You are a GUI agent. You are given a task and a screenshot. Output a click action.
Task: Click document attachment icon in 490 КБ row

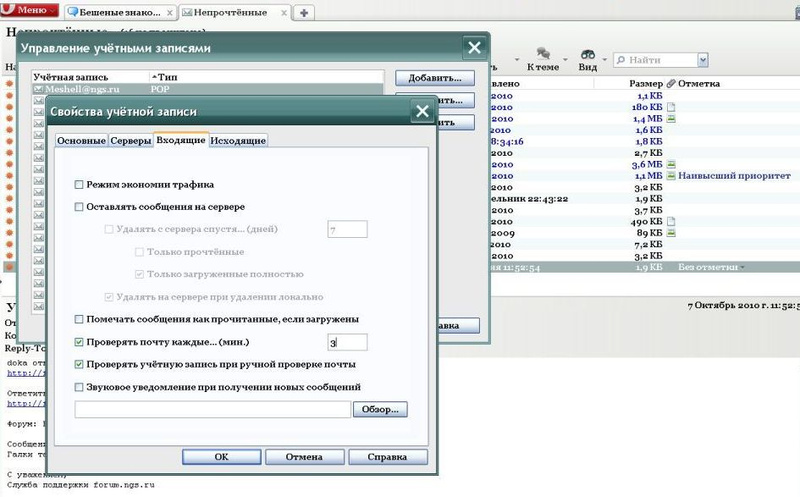coord(671,221)
